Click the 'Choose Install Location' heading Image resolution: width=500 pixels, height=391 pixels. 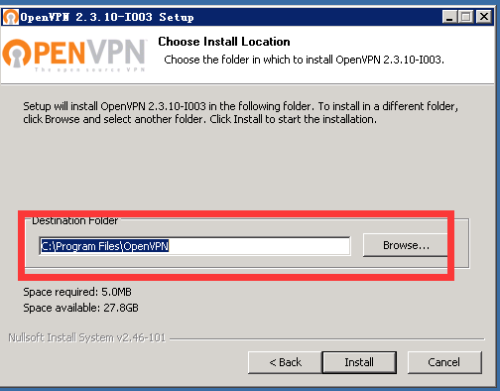(x=224, y=42)
